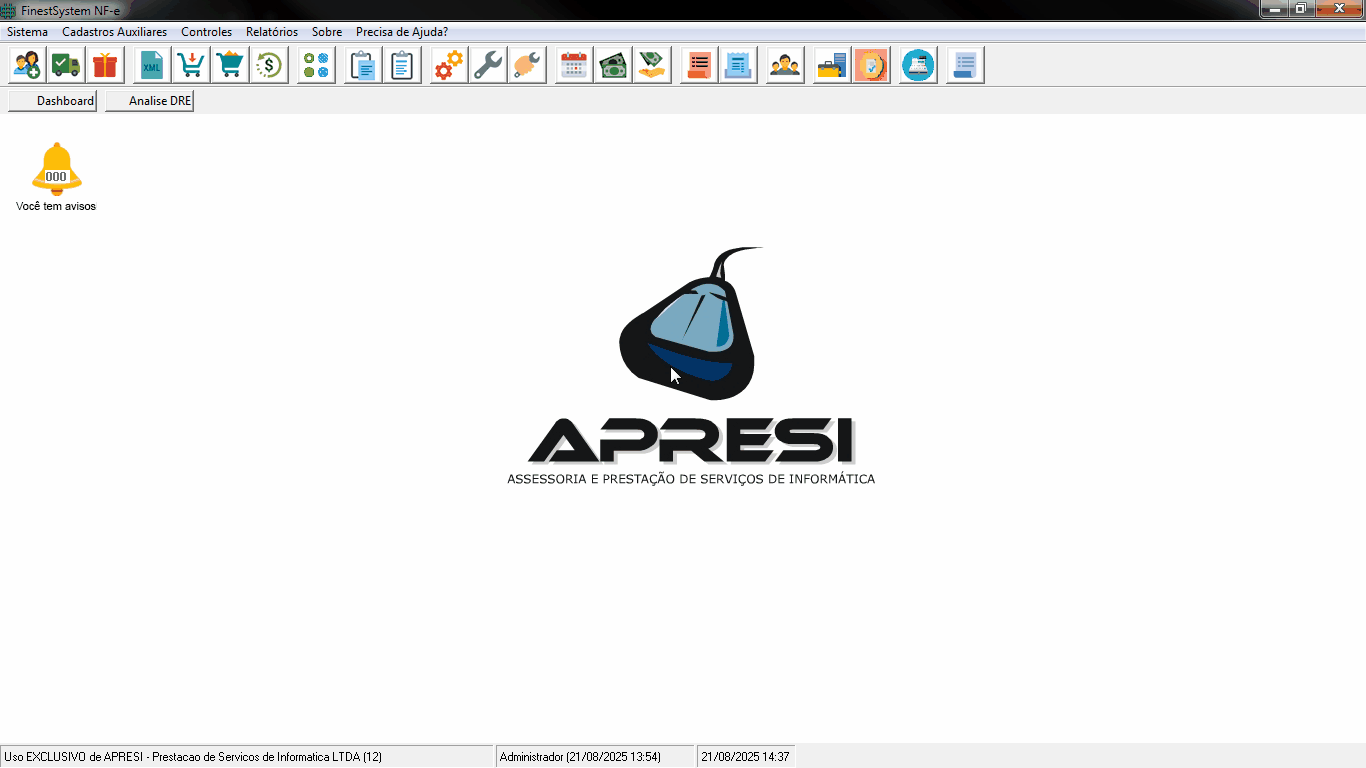Click the add customer people icon
Viewport: 1366px width, 768px height.
coord(28,66)
